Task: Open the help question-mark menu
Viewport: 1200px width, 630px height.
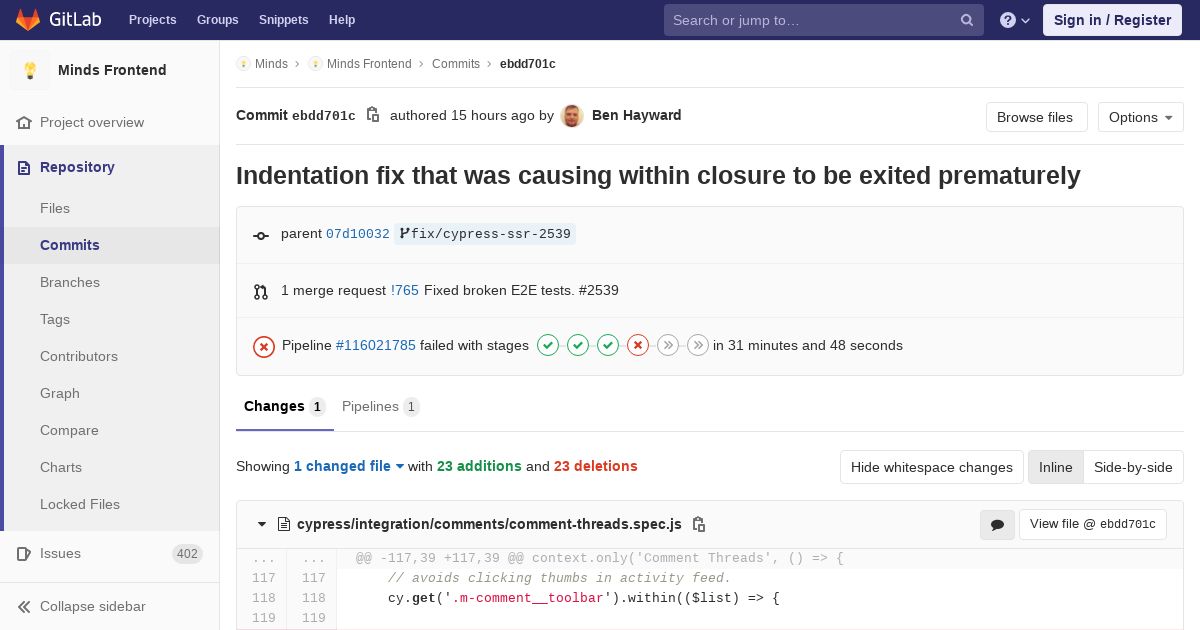Action: [1015, 20]
